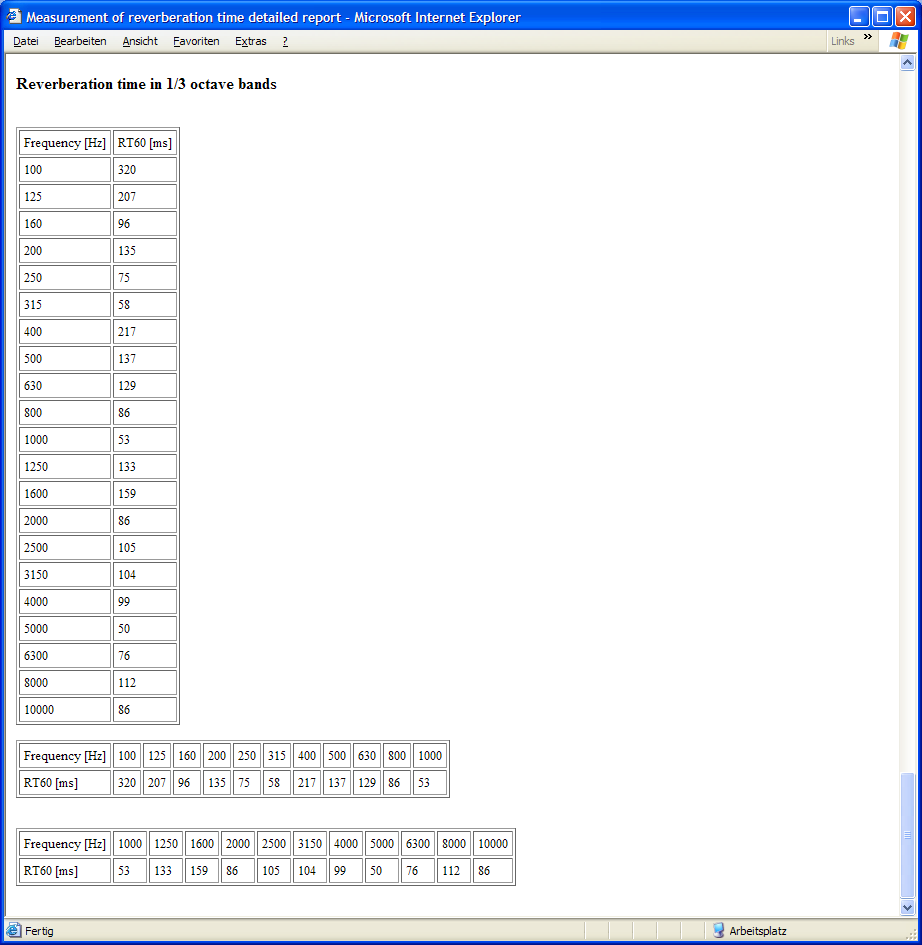Open the Ansicht menu
The width and height of the screenshot is (922, 945).
pyautogui.click(x=140, y=41)
